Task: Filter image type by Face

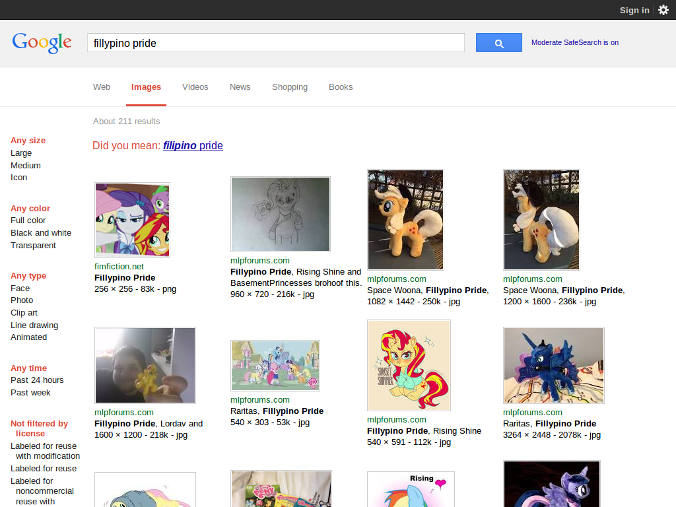Action: 20,288
